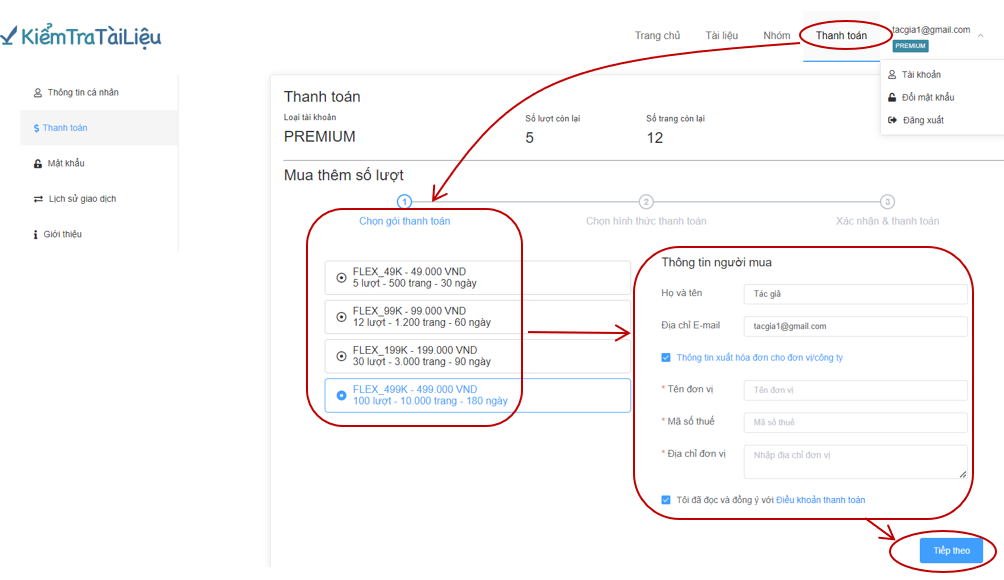This screenshot has height=580, width=1004.
Task: Click step 1 circle Chọn gói thanh toán
Action: pos(404,202)
